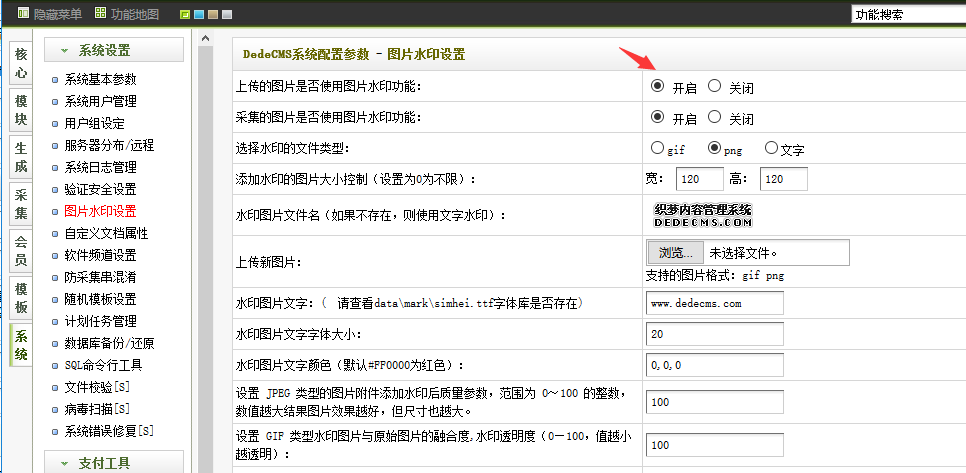Select gif as watermark file type
Screen dimensions: 966x473
click(x=656, y=148)
